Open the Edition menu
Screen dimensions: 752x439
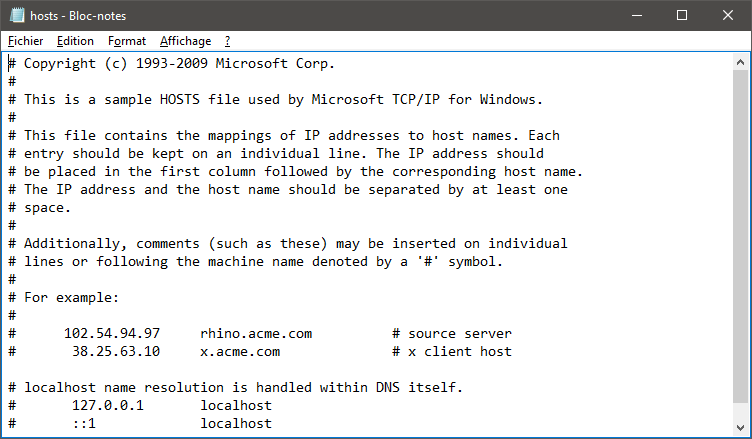(75, 41)
